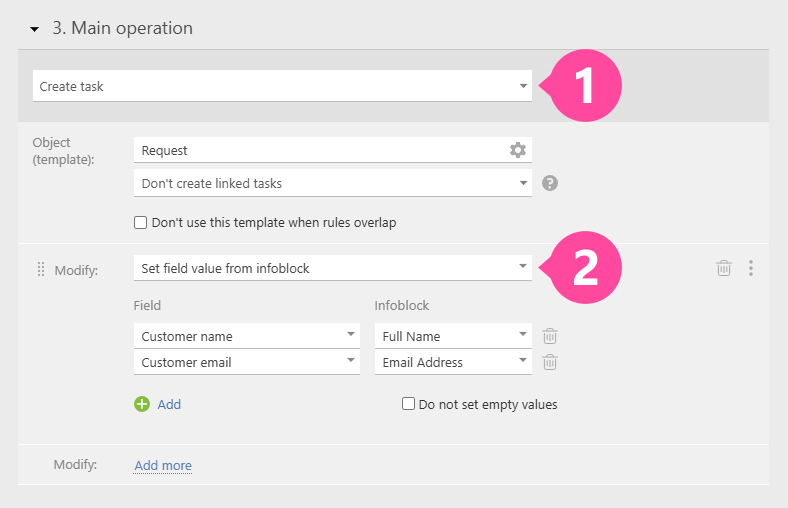Delete the Modify block with trash icon

724,268
